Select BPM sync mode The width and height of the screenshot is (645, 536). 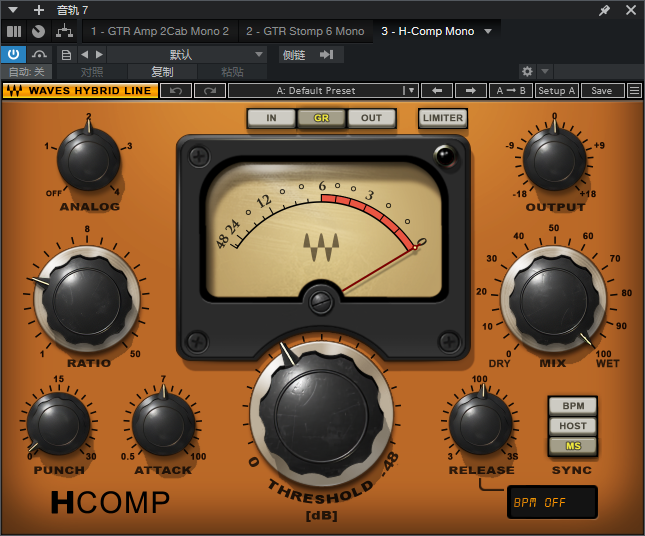573,406
